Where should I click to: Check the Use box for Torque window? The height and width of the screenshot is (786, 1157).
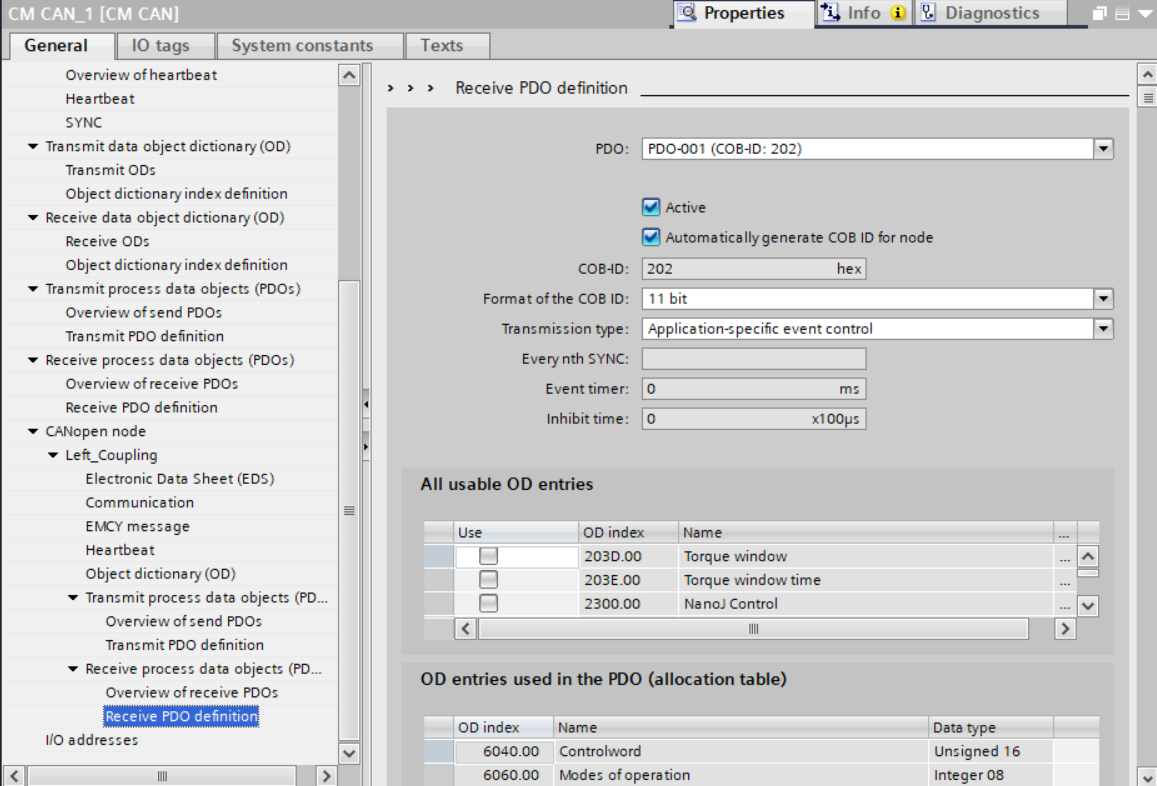488,556
